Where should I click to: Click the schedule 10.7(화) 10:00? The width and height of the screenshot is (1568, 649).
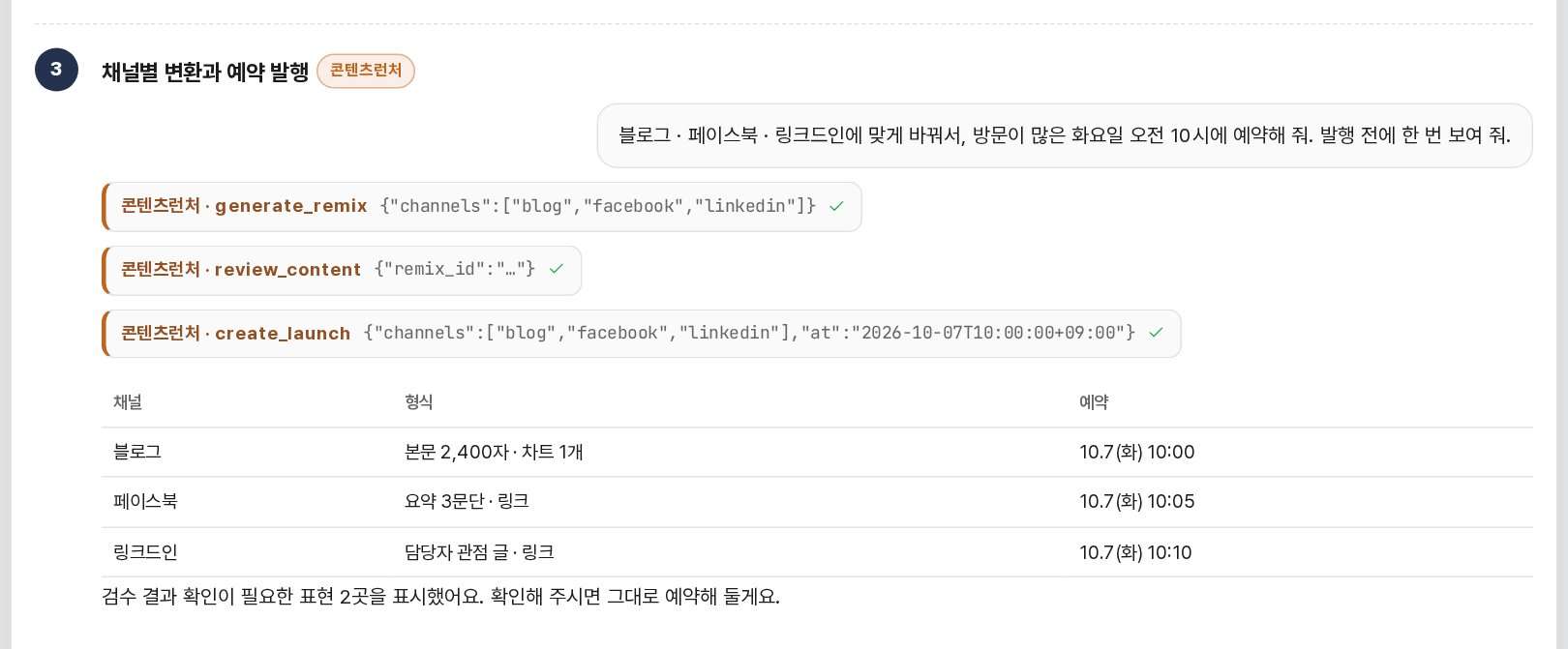point(1137,452)
